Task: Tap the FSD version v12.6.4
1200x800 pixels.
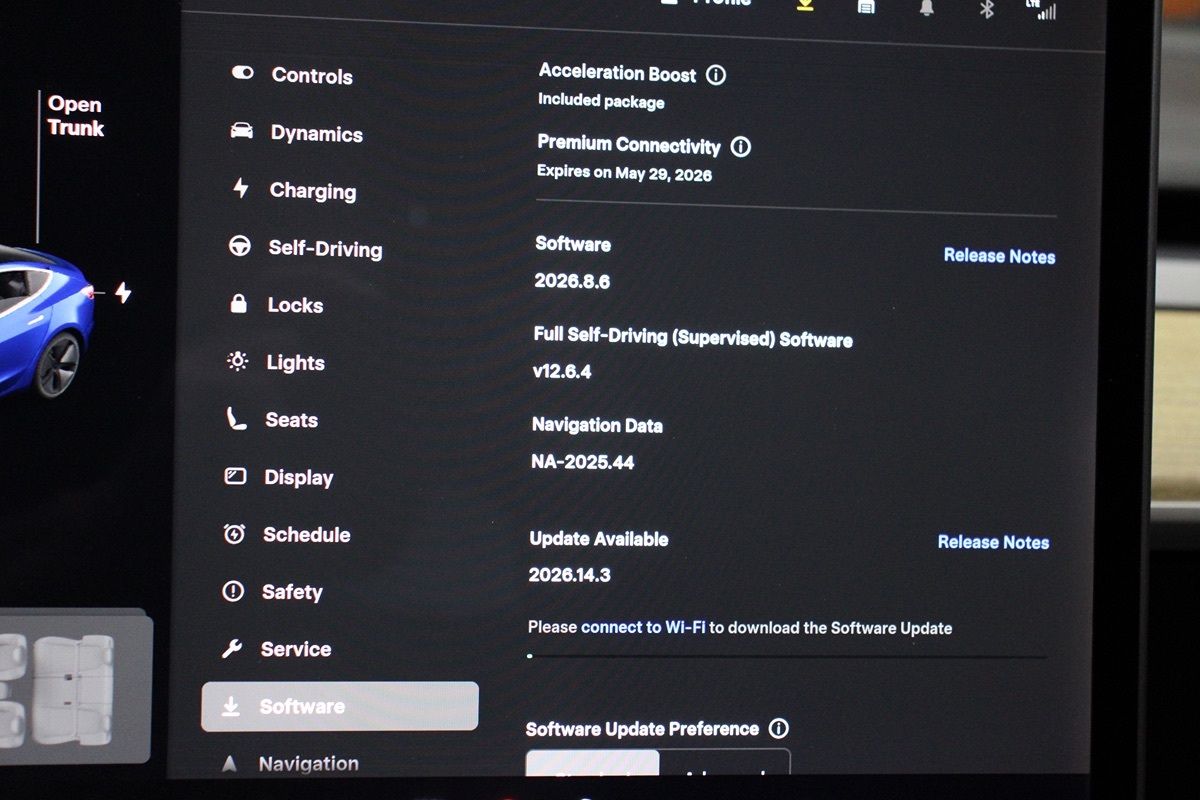Action: pyautogui.click(x=562, y=371)
